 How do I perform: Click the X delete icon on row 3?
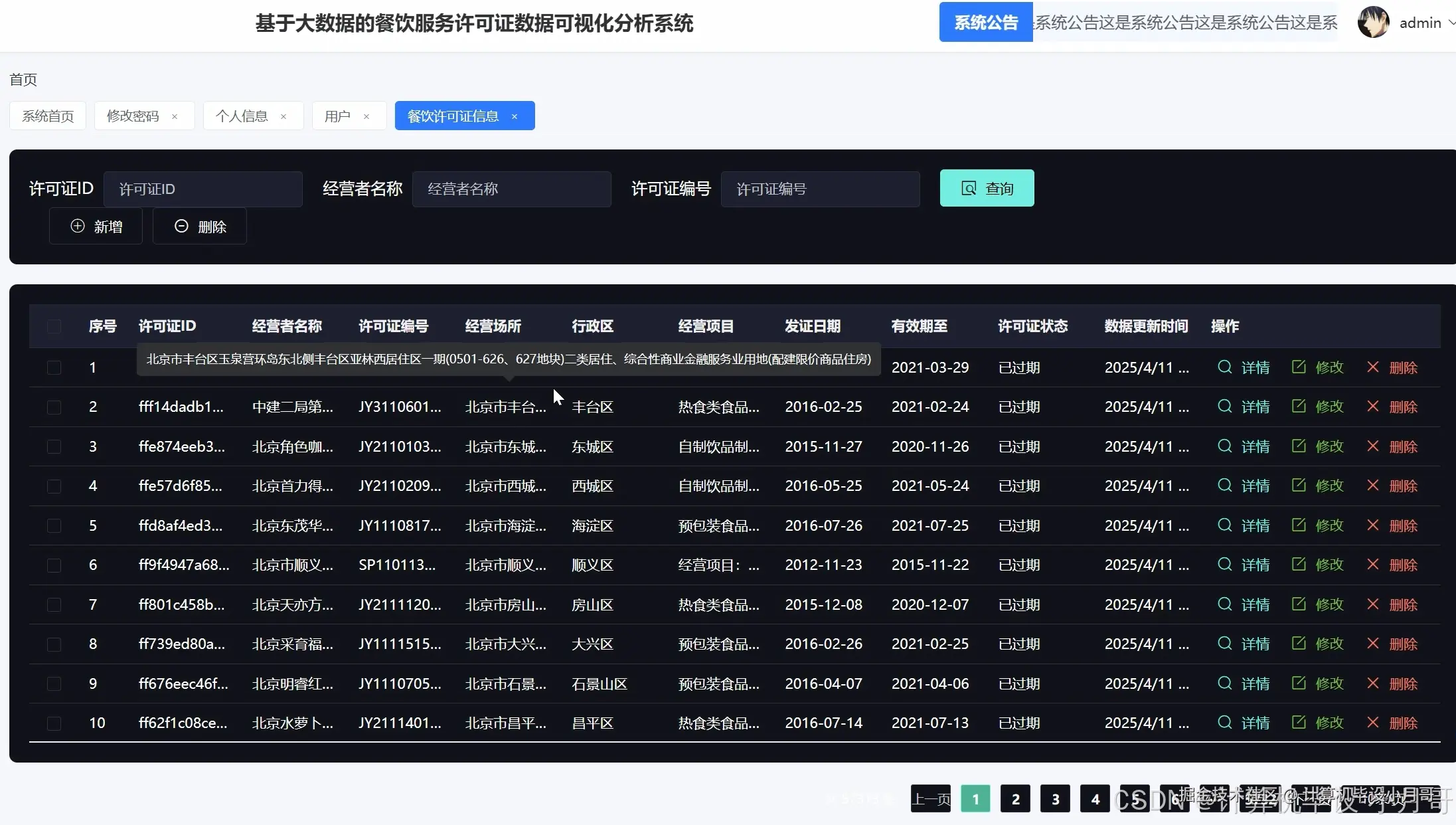click(1372, 446)
